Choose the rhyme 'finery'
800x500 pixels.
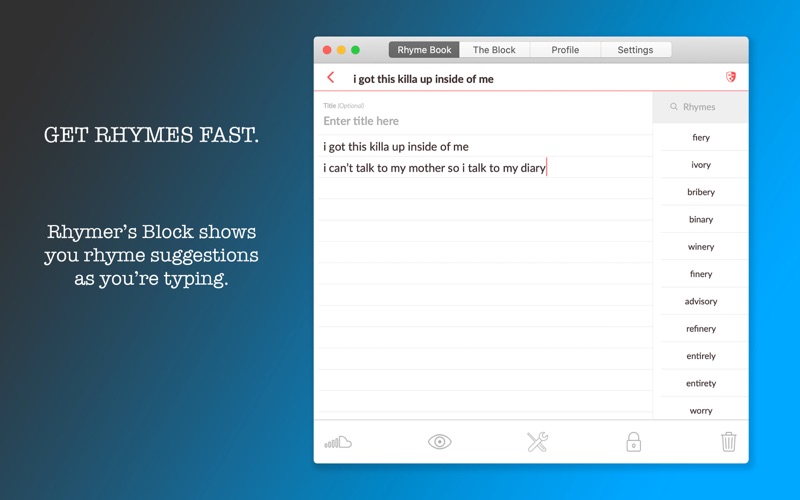pos(701,274)
